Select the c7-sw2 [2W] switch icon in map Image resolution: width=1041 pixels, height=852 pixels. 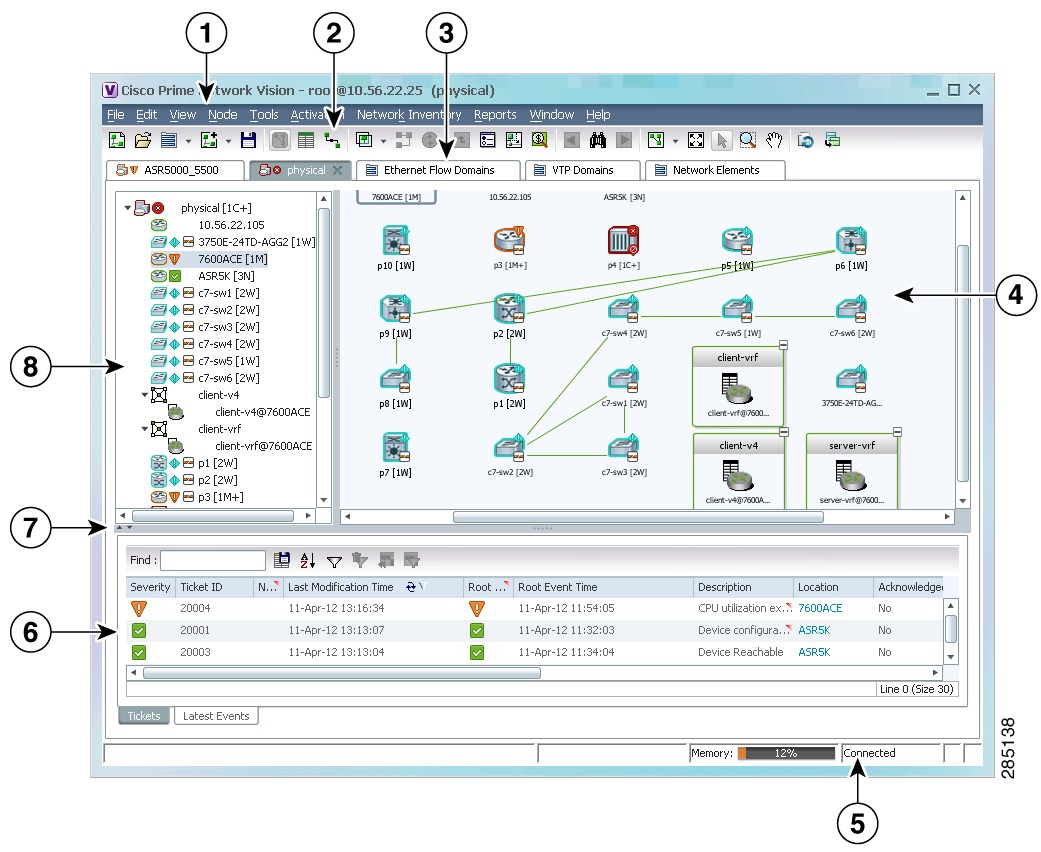pyautogui.click(x=510, y=448)
